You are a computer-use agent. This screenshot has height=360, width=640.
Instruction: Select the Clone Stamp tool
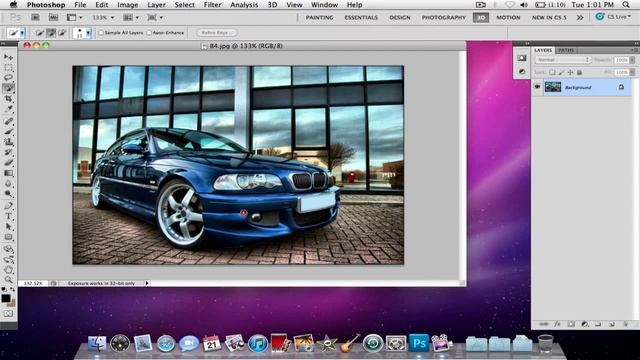[x=8, y=142]
